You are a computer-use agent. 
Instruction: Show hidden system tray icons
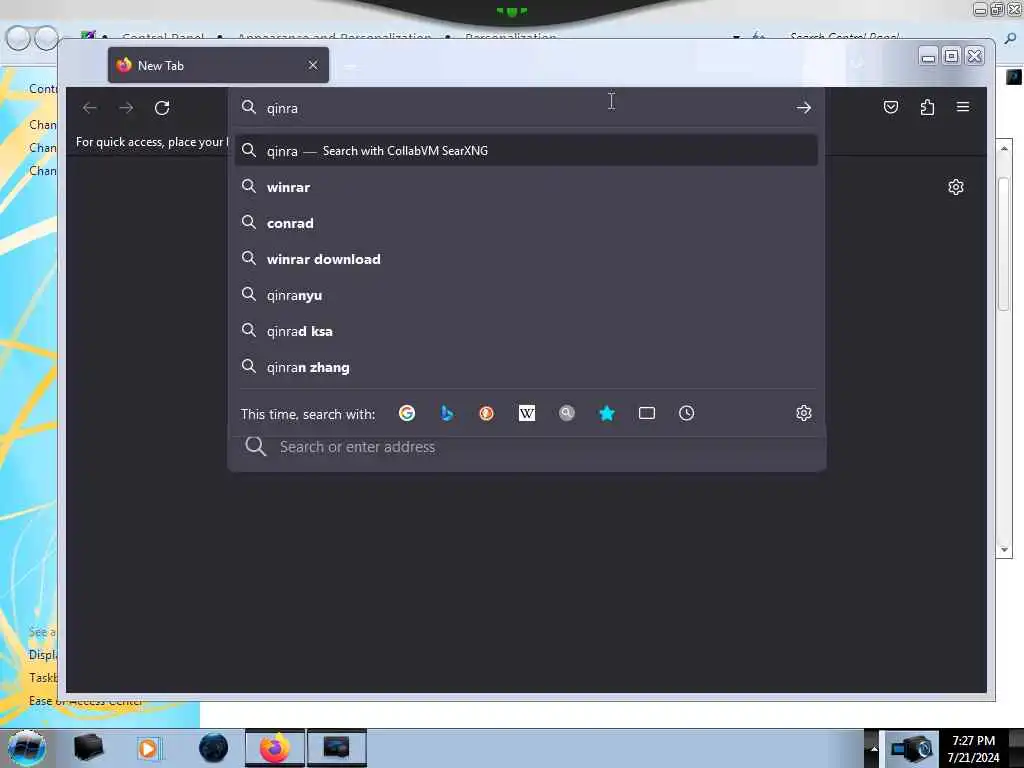click(x=873, y=749)
